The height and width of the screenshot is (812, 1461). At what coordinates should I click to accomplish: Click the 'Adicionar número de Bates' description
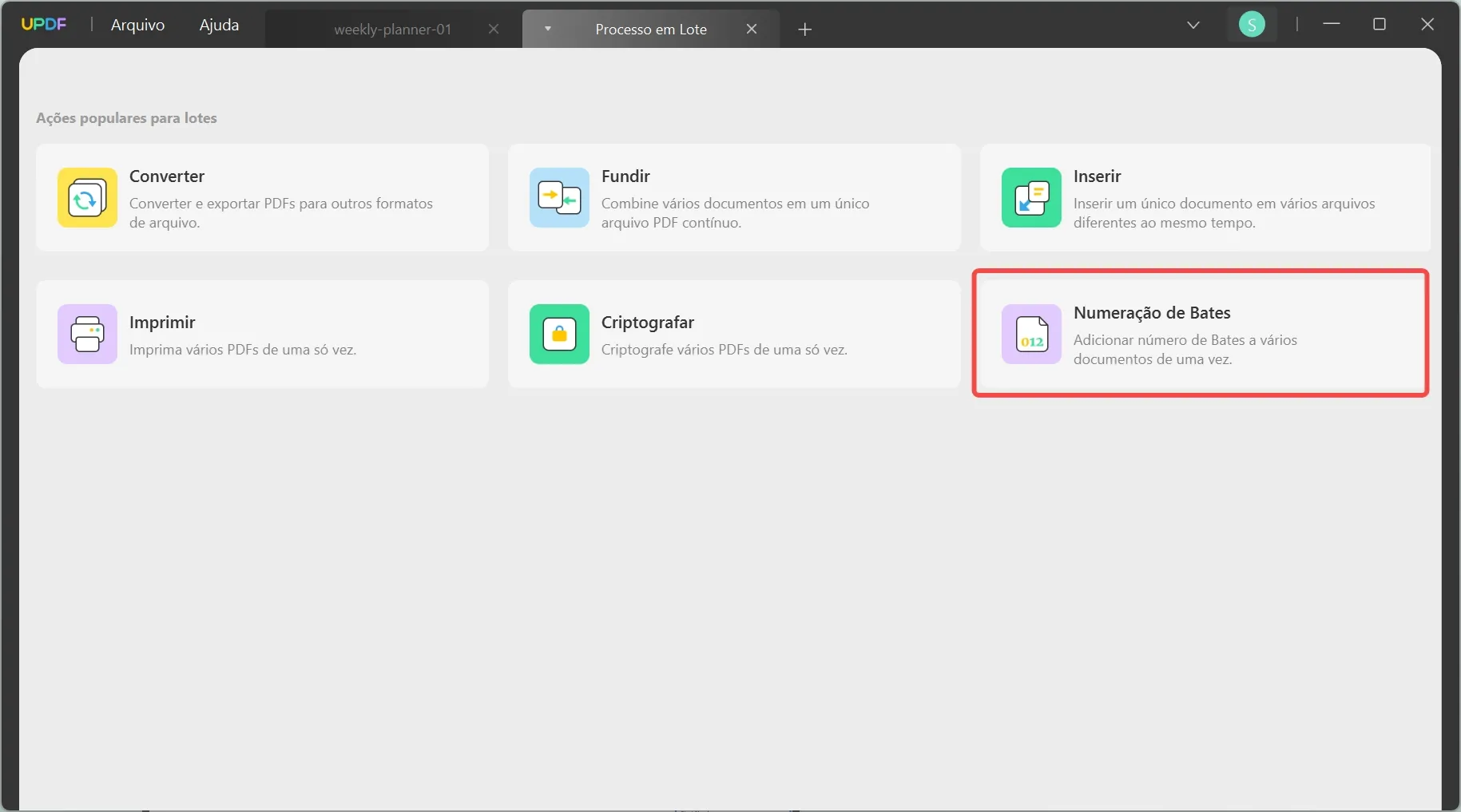click(x=1185, y=350)
